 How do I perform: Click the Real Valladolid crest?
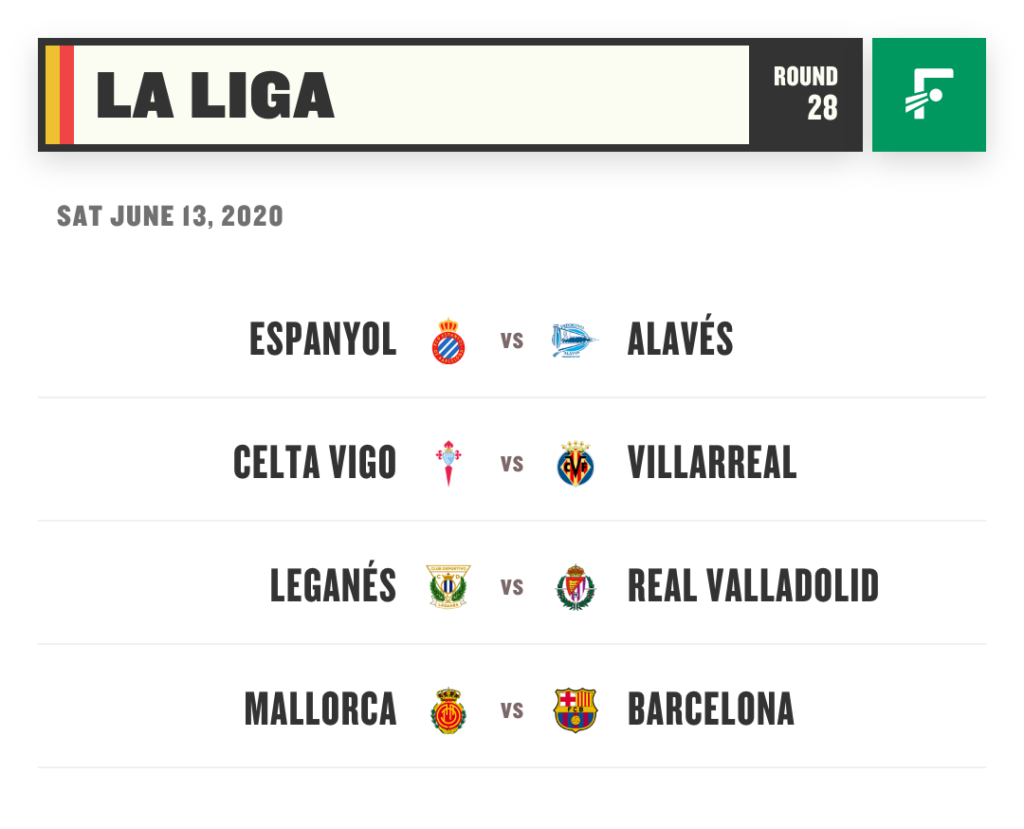pyautogui.click(x=575, y=587)
